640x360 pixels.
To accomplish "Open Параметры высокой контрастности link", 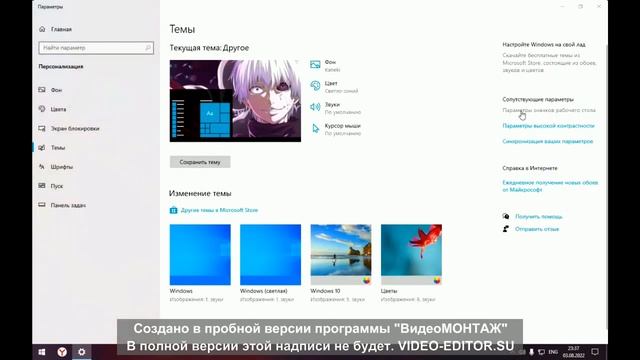I will pos(548,126).
